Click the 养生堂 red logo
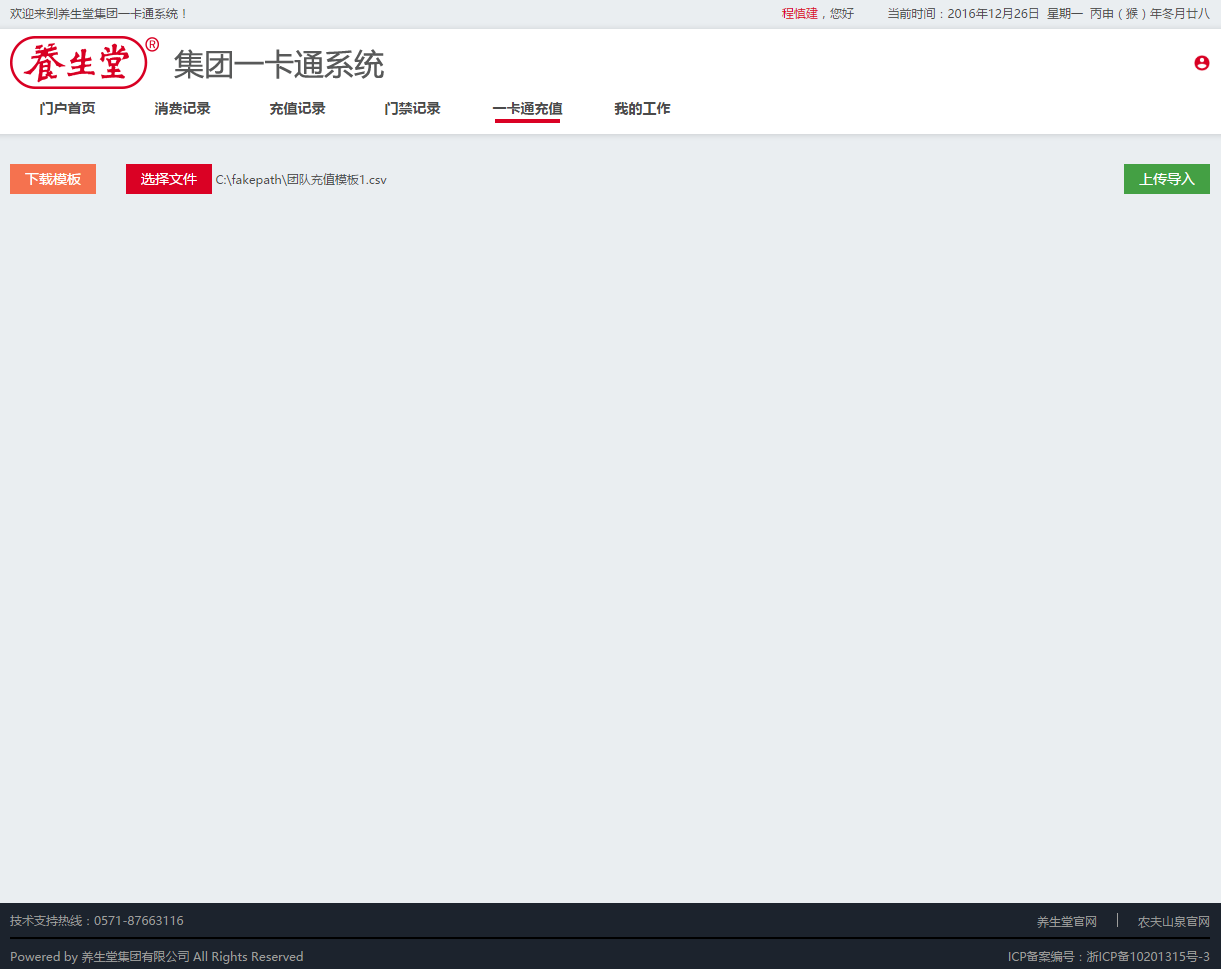 point(79,63)
